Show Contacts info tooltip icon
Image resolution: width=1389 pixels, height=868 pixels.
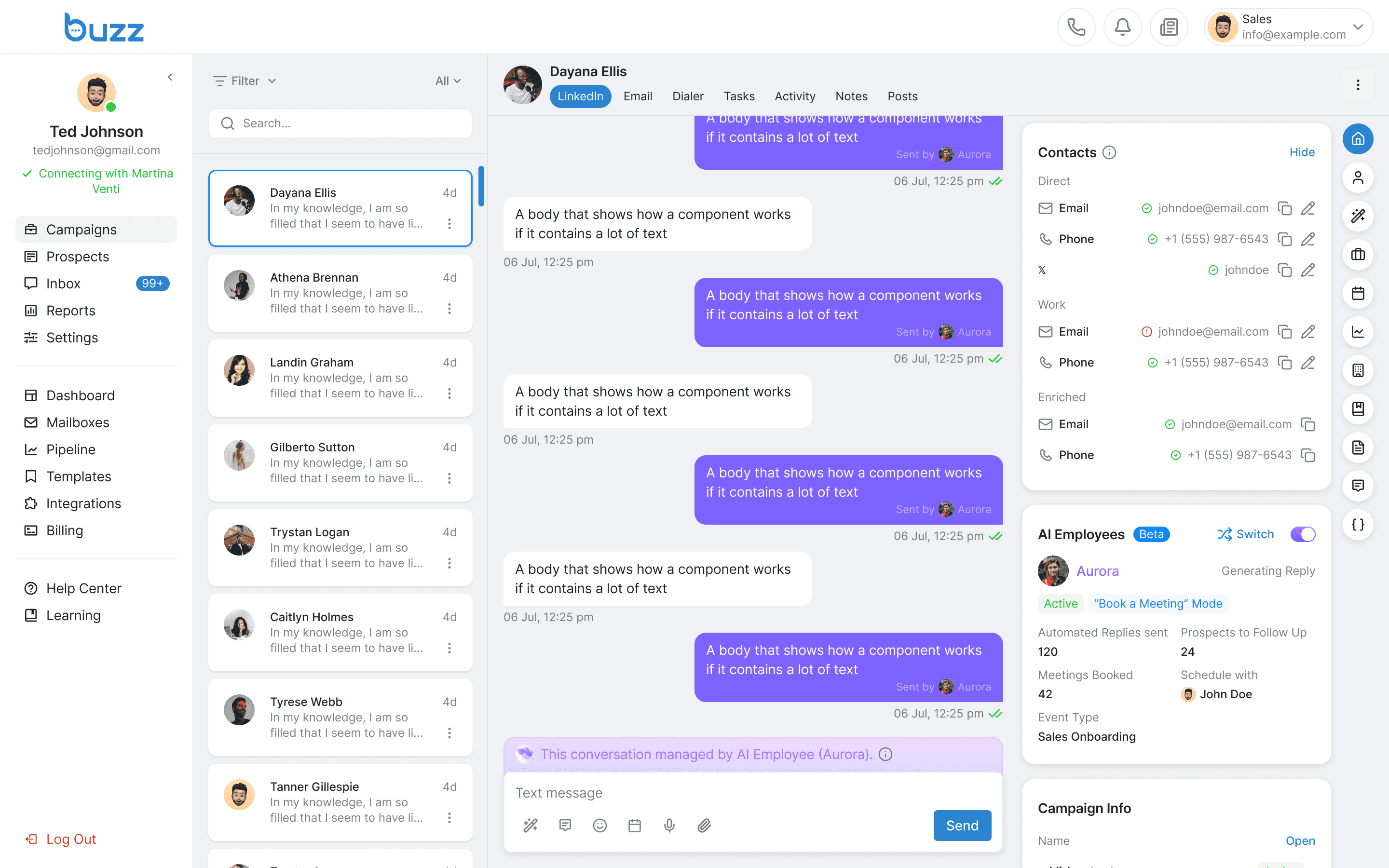pyautogui.click(x=1109, y=152)
